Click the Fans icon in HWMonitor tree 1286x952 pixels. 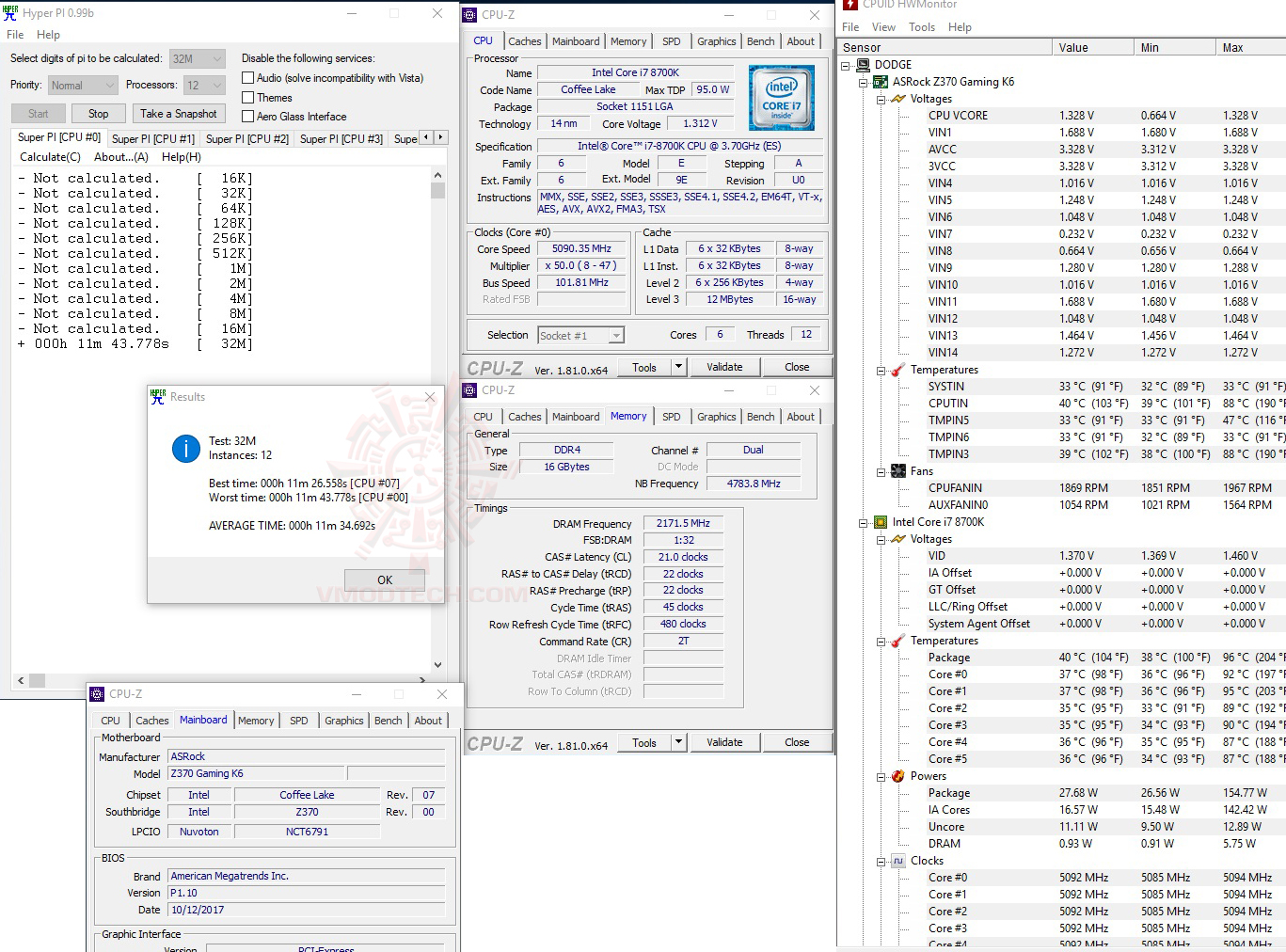(897, 471)
